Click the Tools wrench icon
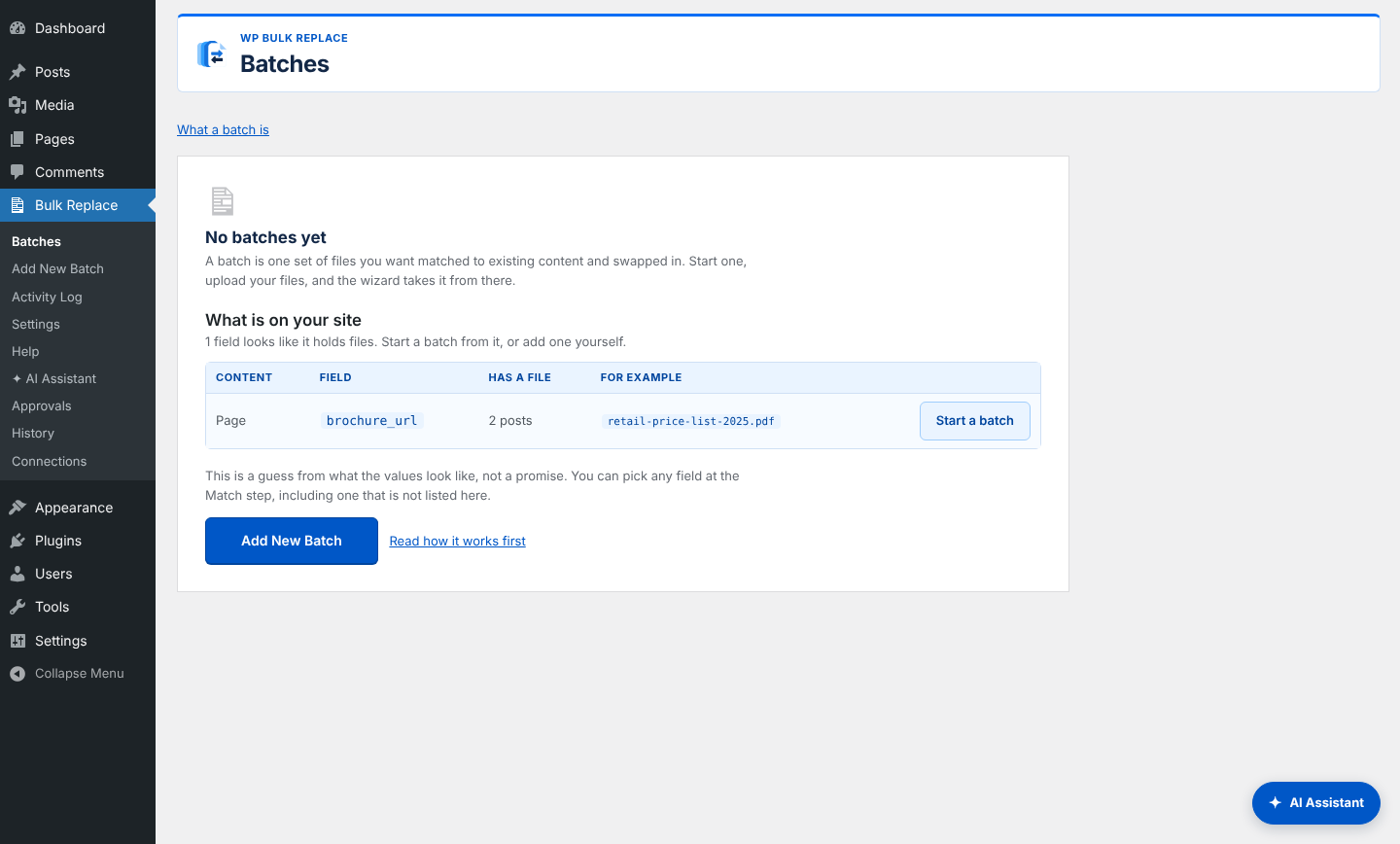The width and height of the screenshot is (1400, 844). pos(17,607)
